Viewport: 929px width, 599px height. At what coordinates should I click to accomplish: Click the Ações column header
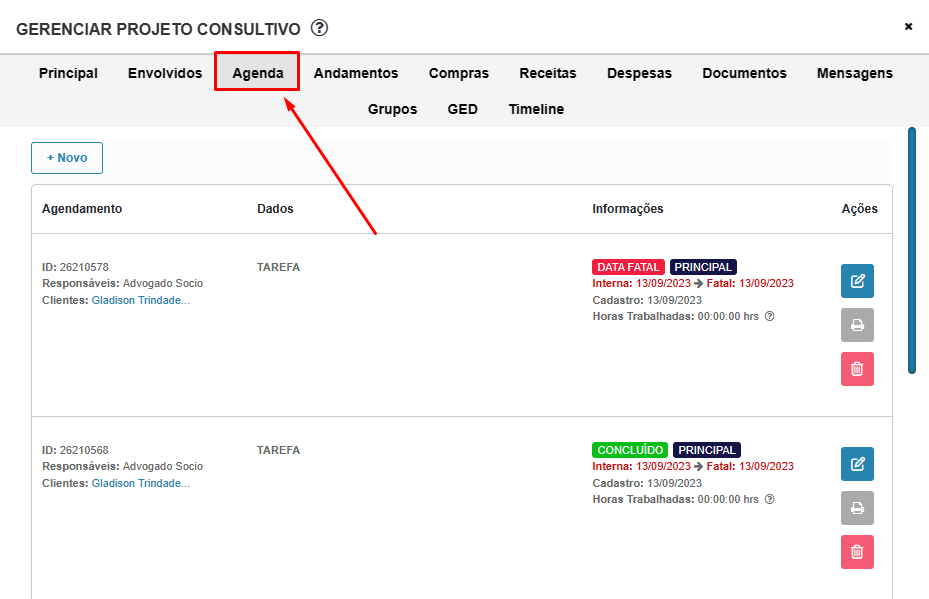tap(859, 209)
